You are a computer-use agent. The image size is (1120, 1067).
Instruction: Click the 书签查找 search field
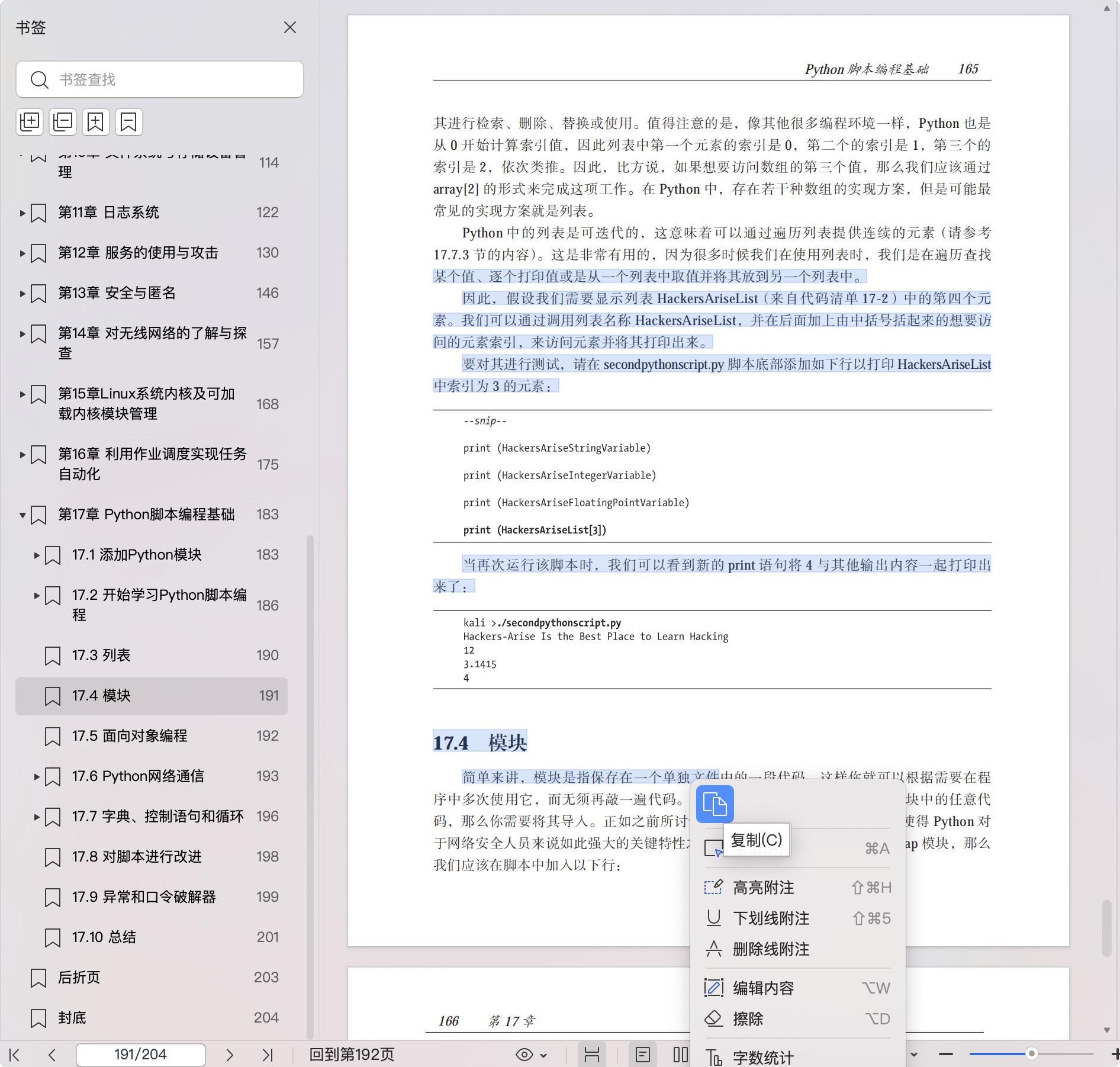tap(172, 79)
